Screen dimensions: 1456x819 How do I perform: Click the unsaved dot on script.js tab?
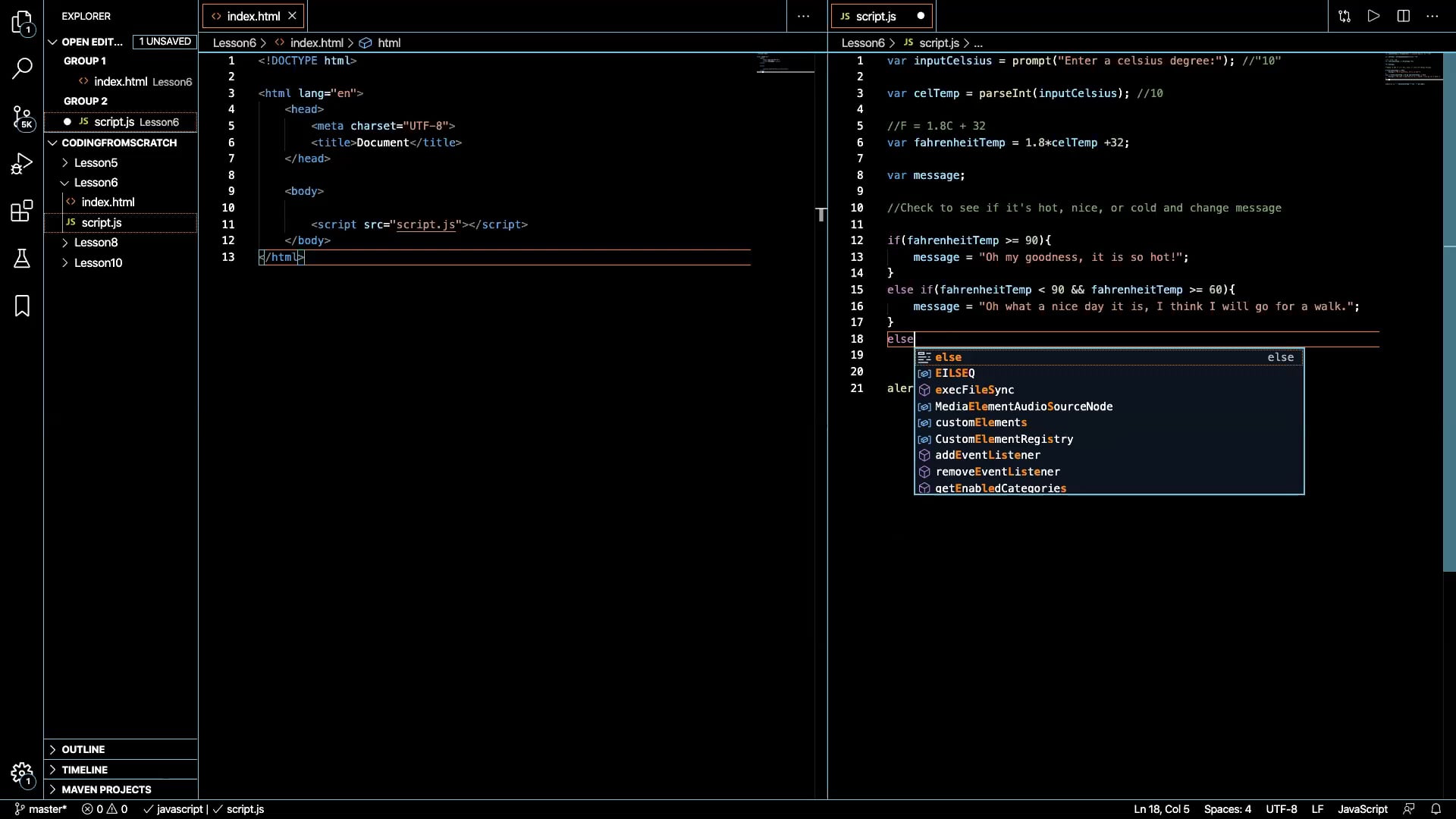[921, 16]
